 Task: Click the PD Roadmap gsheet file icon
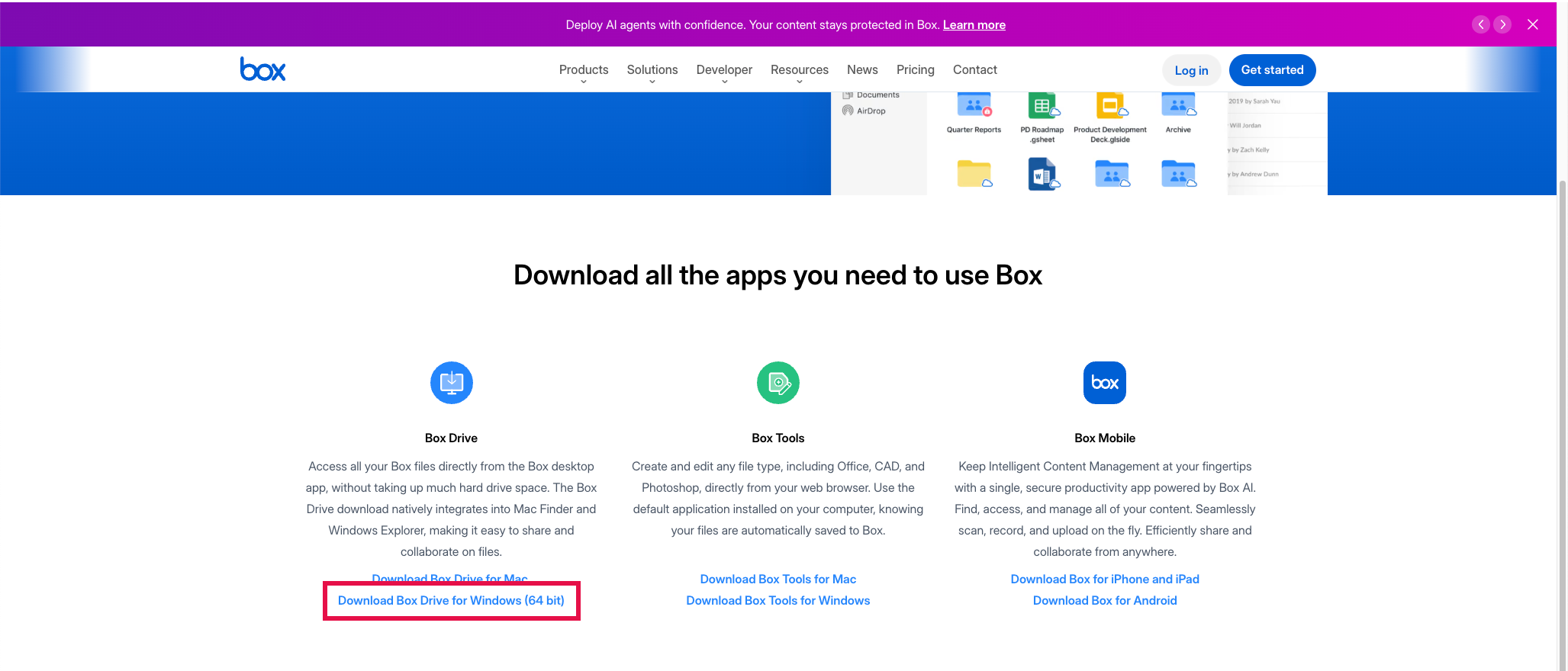point(1042,105)
